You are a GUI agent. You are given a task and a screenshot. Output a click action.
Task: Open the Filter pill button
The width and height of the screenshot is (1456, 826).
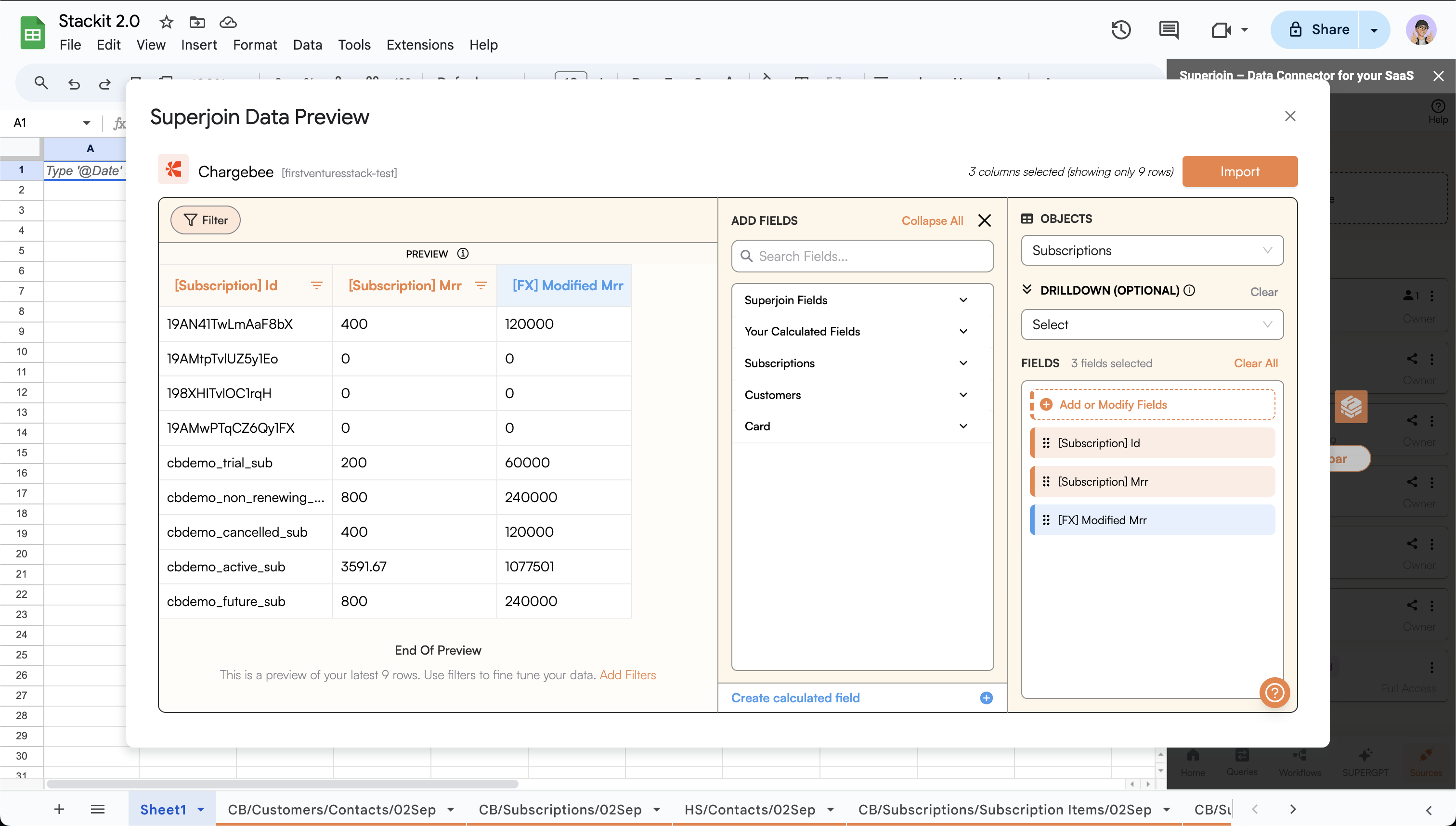pos(206,220)
